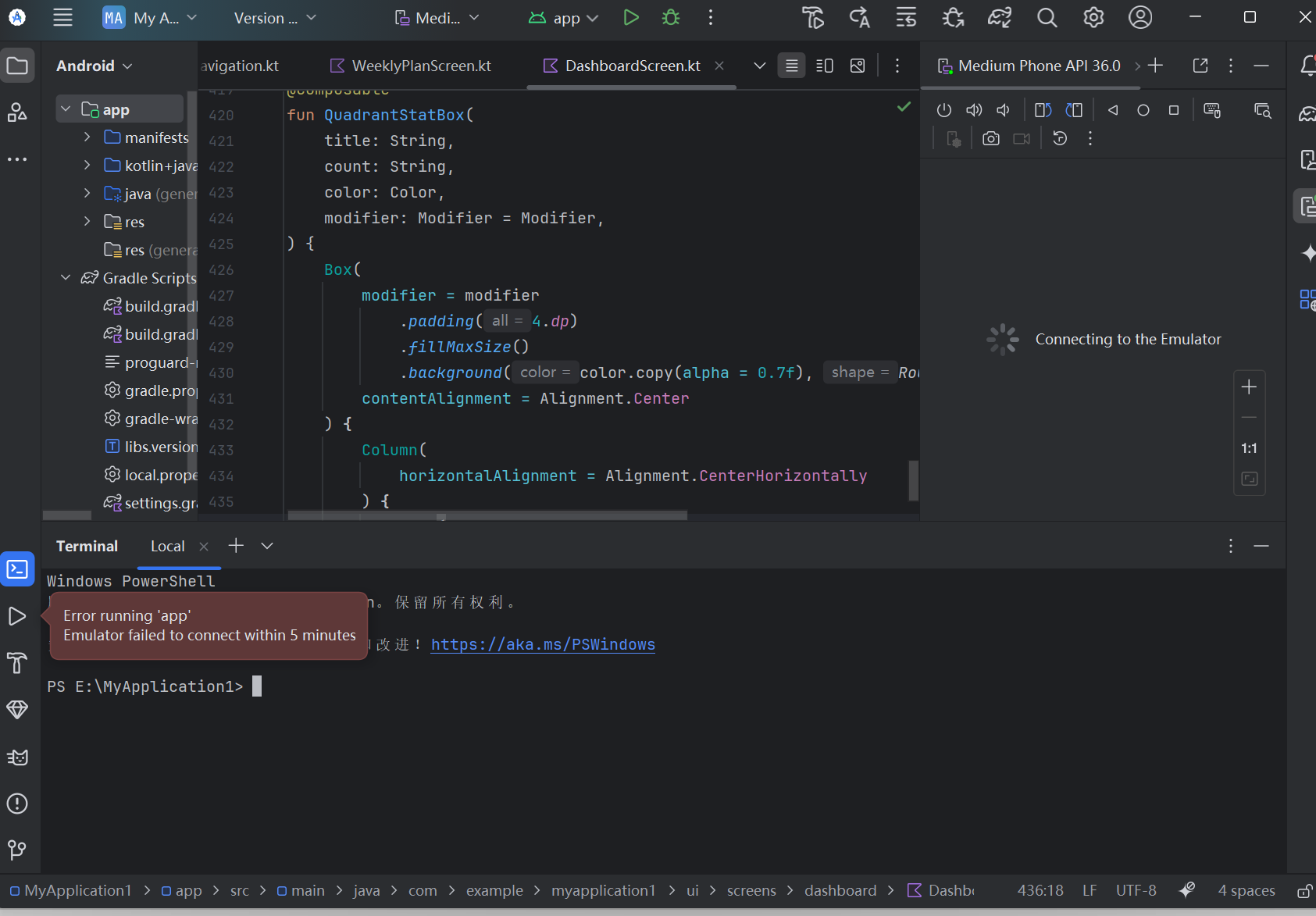1316x916 pixels.
Task: Open the avigation.kt editor tab
Action: [240, 66]
